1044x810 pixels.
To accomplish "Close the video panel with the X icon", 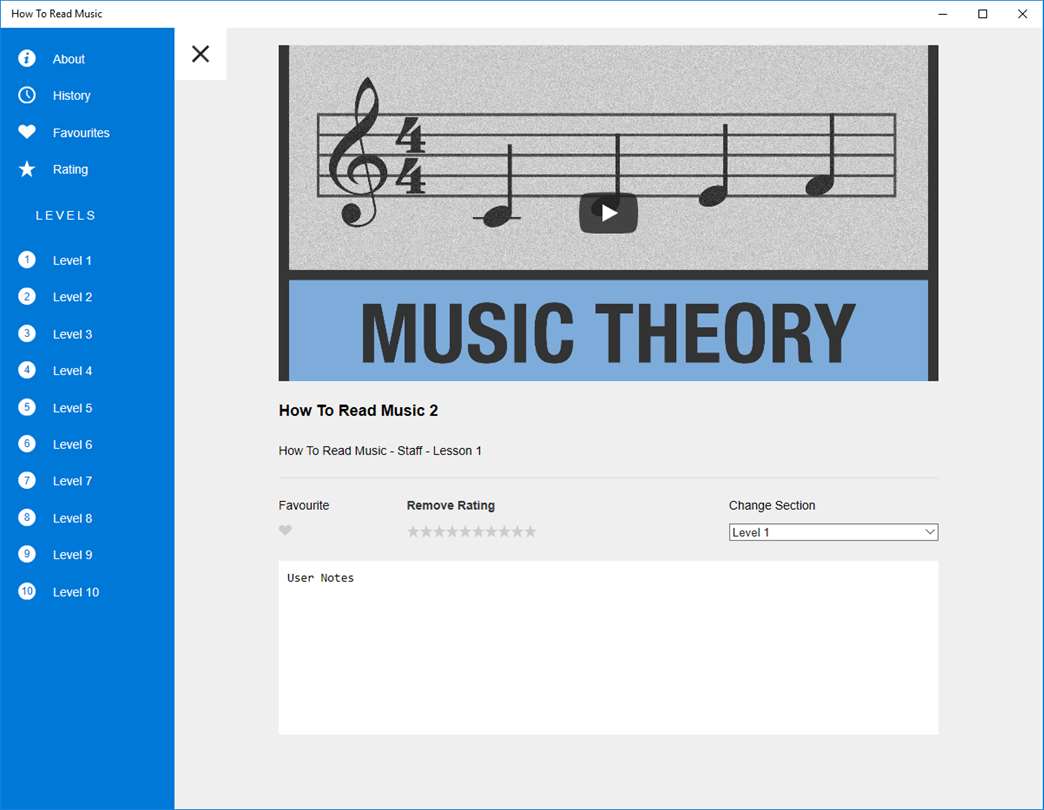I will click(200, 54).
